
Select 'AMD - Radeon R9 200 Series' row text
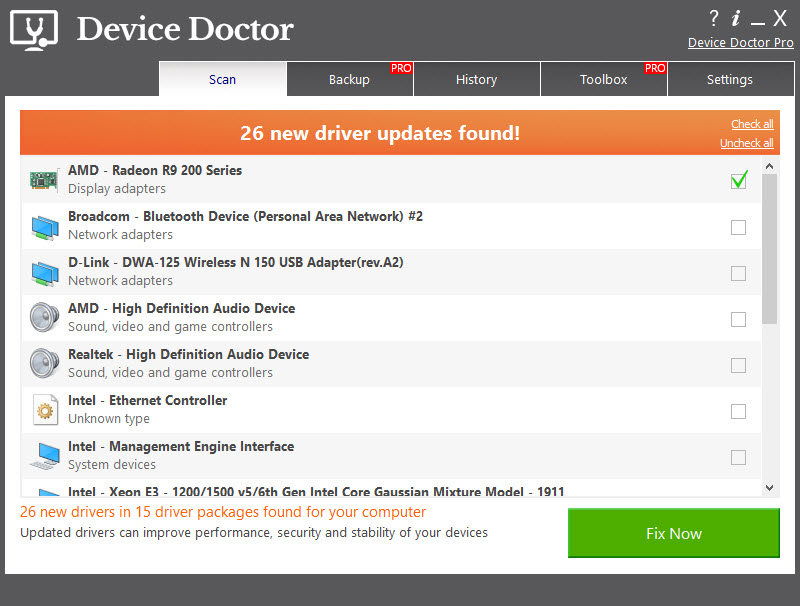coord(155,170)
